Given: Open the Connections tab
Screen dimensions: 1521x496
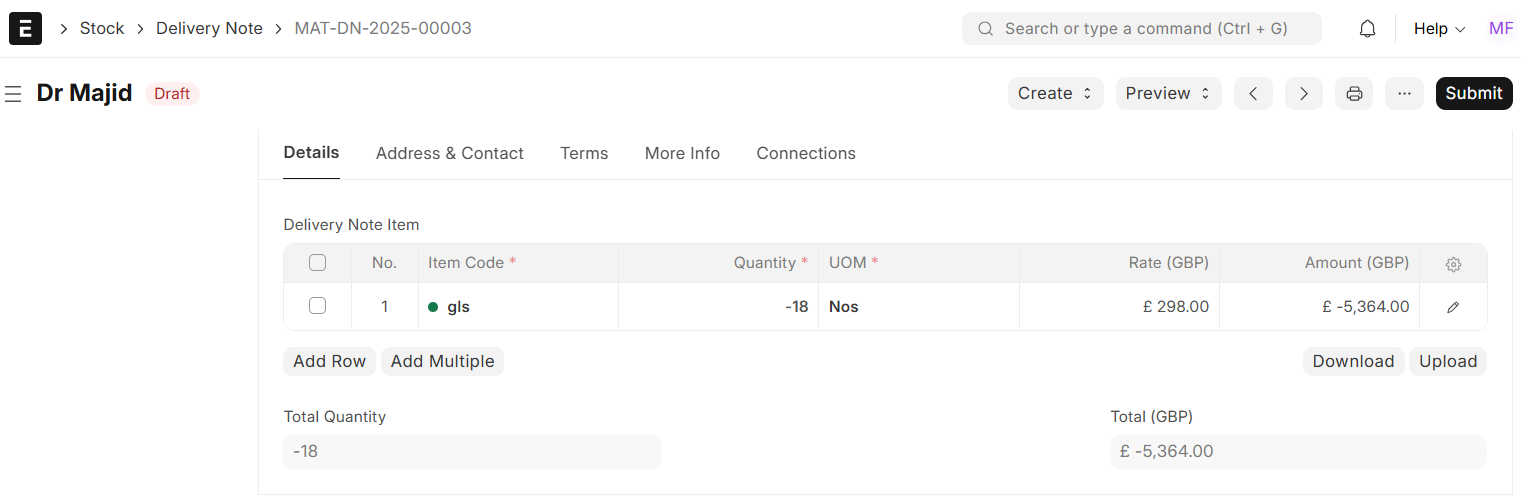Looking at the screenshot, I should 806,153.
